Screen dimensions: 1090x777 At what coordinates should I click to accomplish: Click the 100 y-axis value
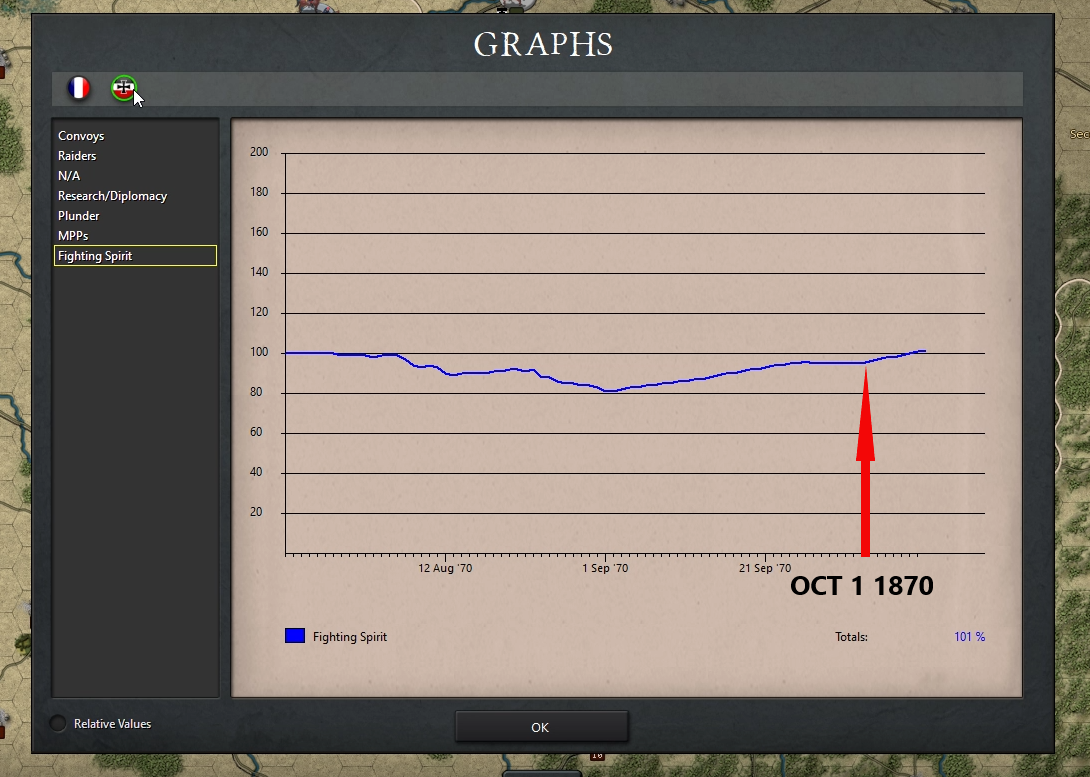click(259, 352)
